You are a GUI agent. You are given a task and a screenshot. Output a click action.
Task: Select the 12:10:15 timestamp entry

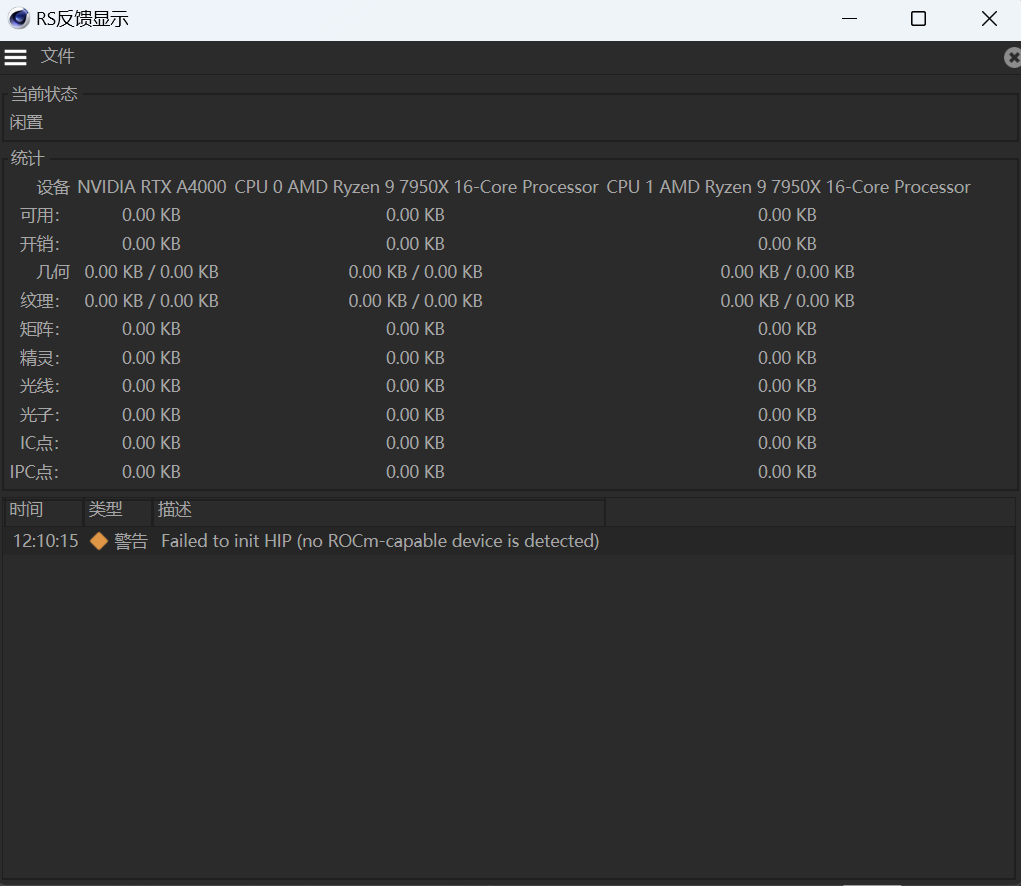[45, 541]
